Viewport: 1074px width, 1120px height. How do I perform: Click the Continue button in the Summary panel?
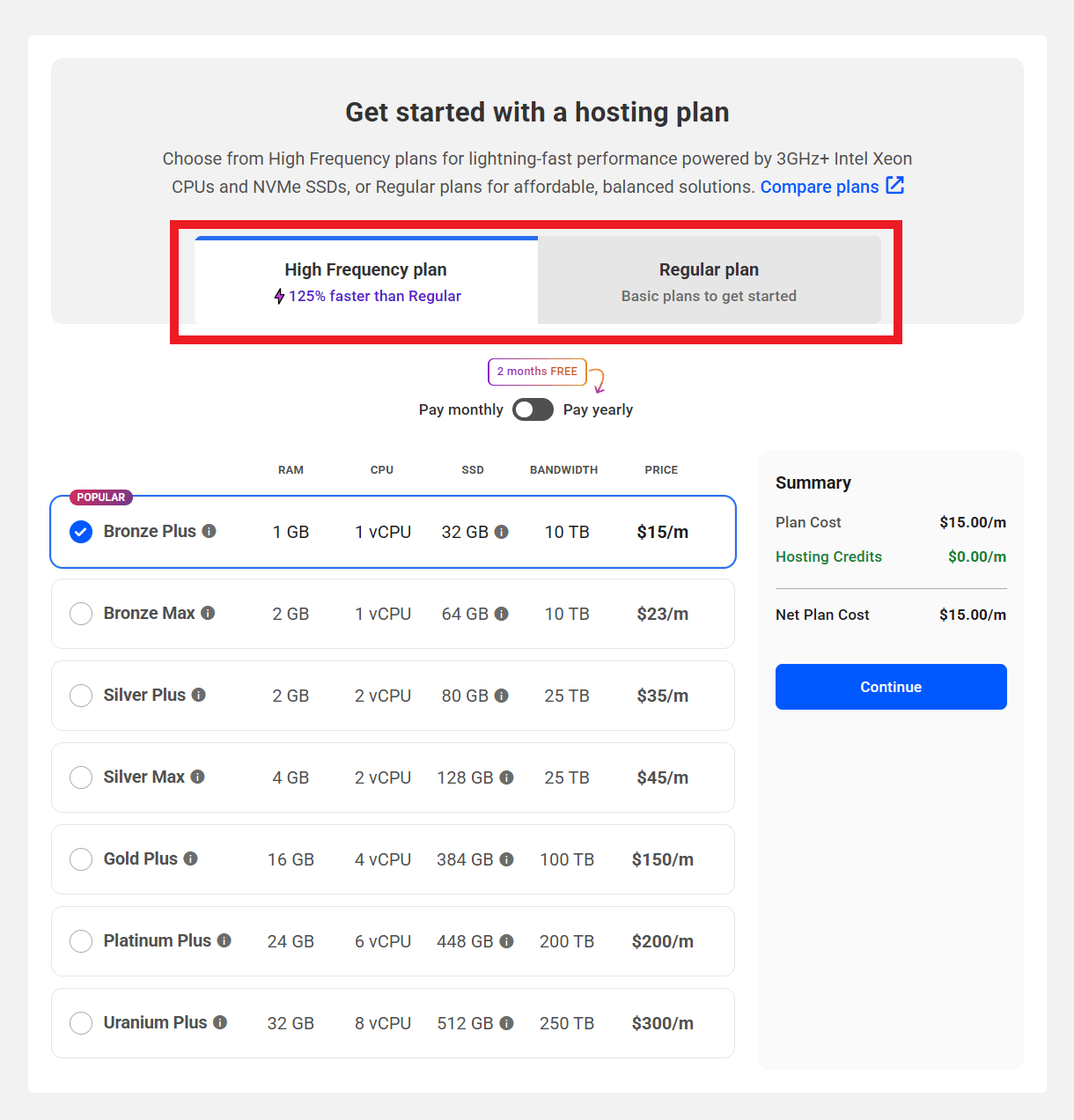click(890, 687)
